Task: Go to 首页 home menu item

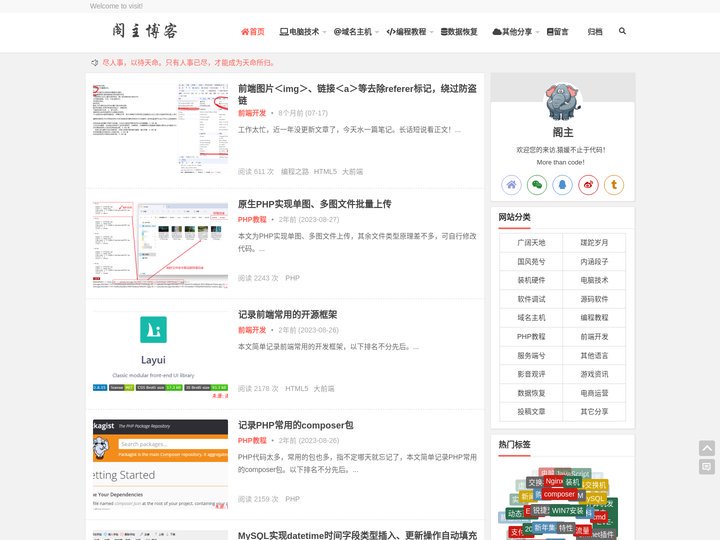Action: 253,32
